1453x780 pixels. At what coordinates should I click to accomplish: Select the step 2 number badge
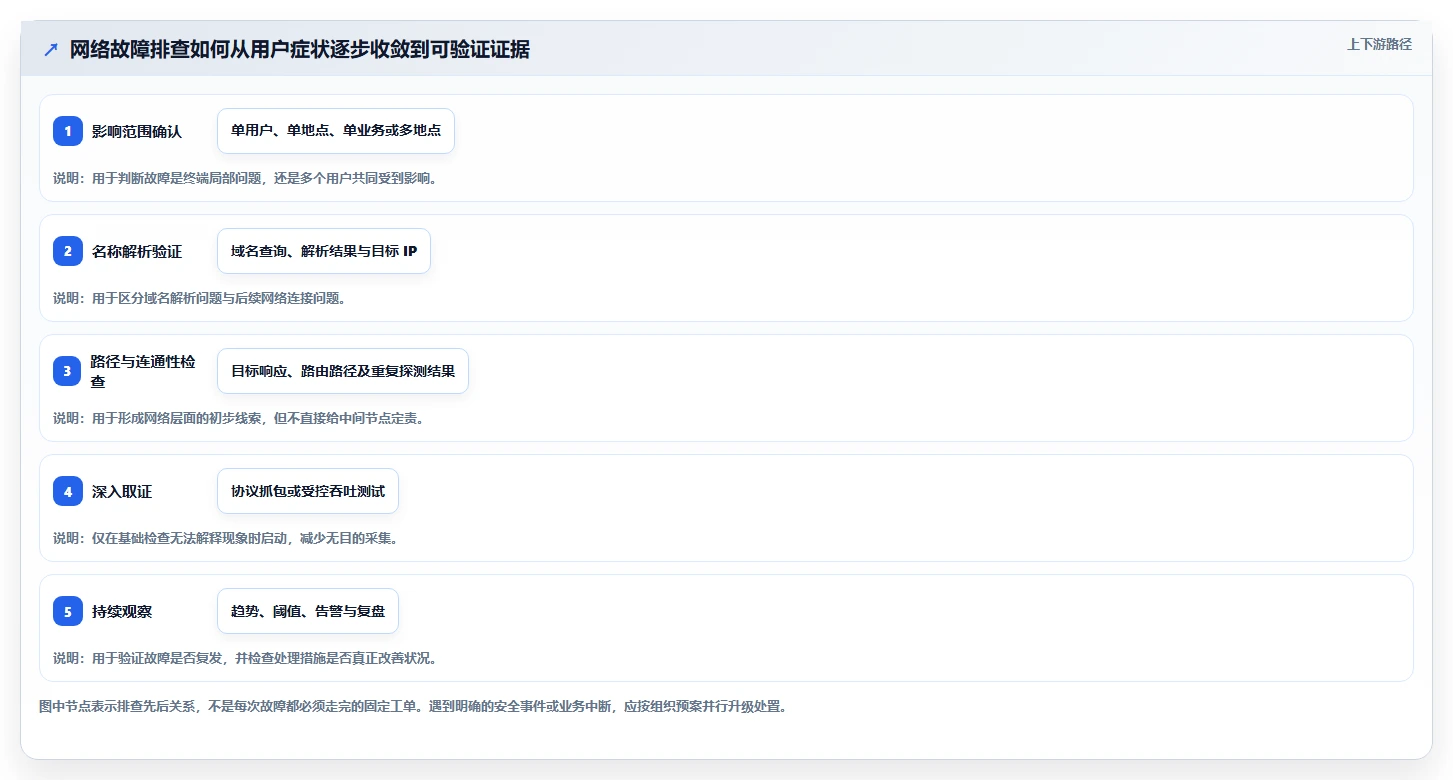coord(68,251)
